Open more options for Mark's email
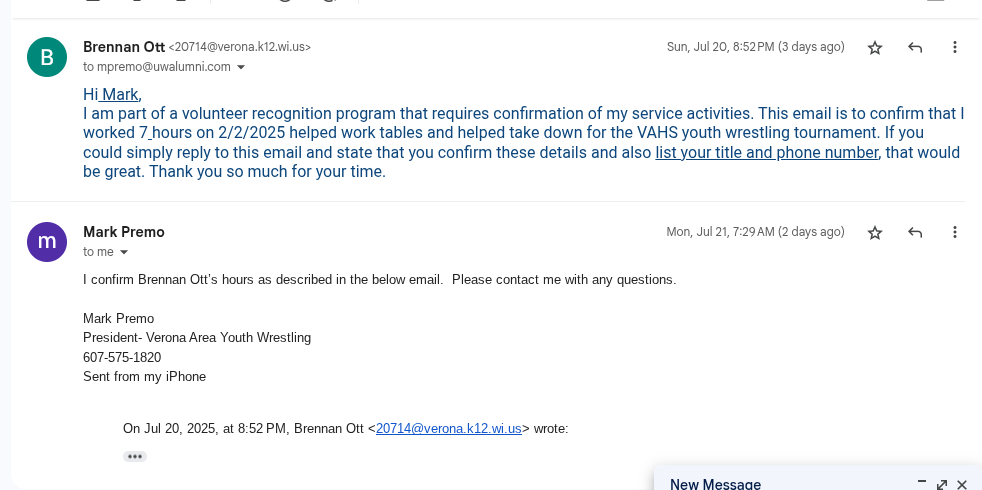The height and width of the screenshot is (490, 982). tap(955, 232)
